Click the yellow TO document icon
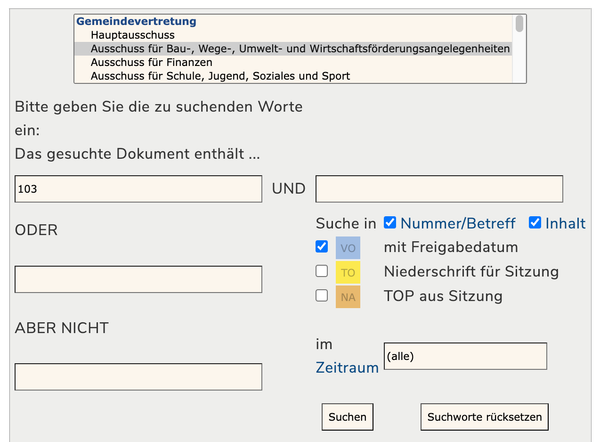 [348, 272]
